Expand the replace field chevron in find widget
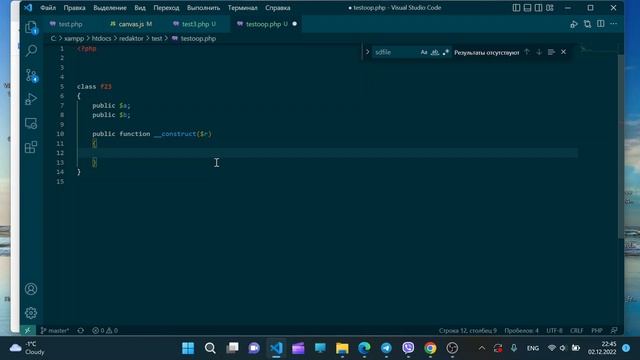This screenshot has height=360, width=640. 367,52
